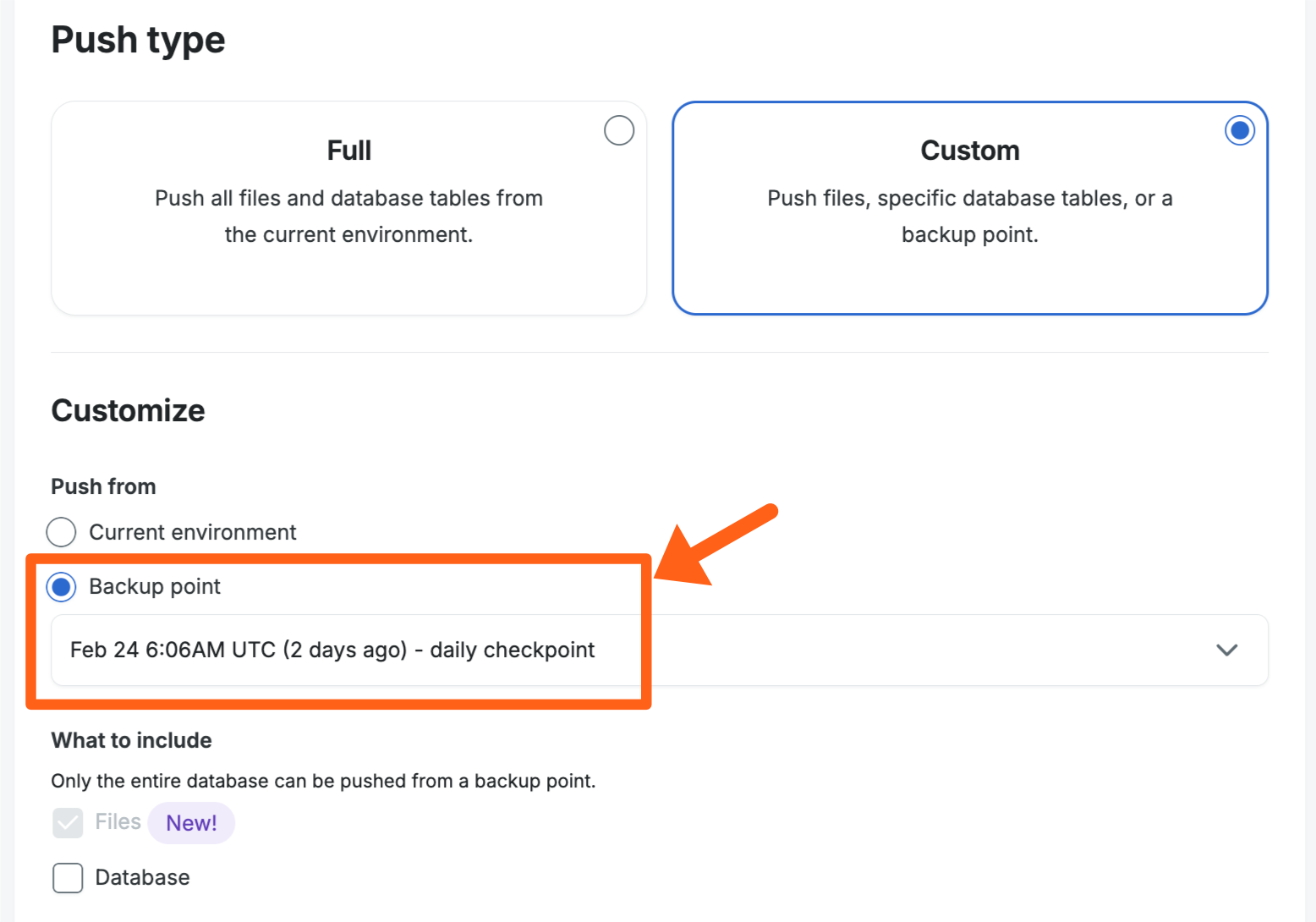Click the Custom card description text
This screenshot has height=922, width=1316.
click(x=969, y=216)
